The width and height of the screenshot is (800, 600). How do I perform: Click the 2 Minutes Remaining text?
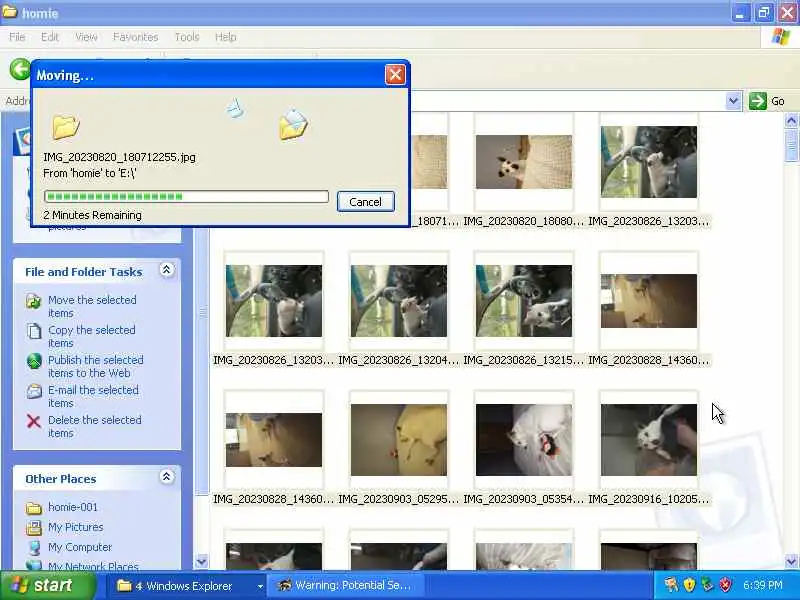92,215
